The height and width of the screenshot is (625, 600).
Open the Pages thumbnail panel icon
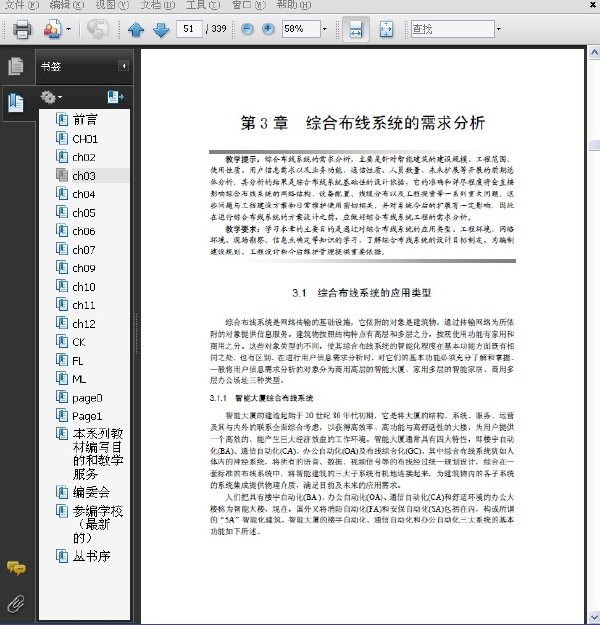pyautogui.click(x=16, y=66)
